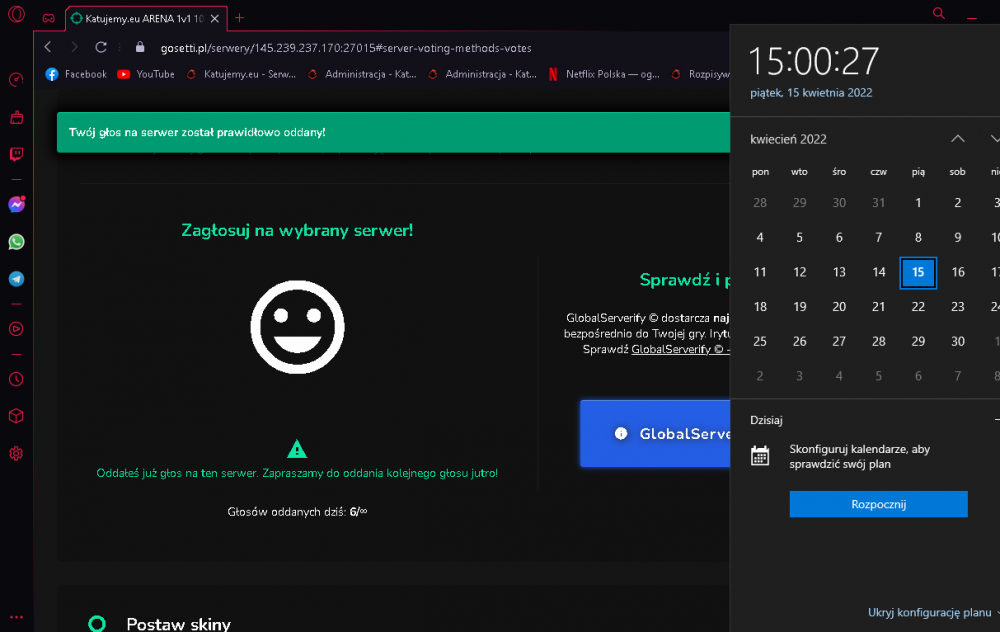Click the green vote success banner
The width and height of the screenshot is (1000, 632).
(x=393, y=132)
